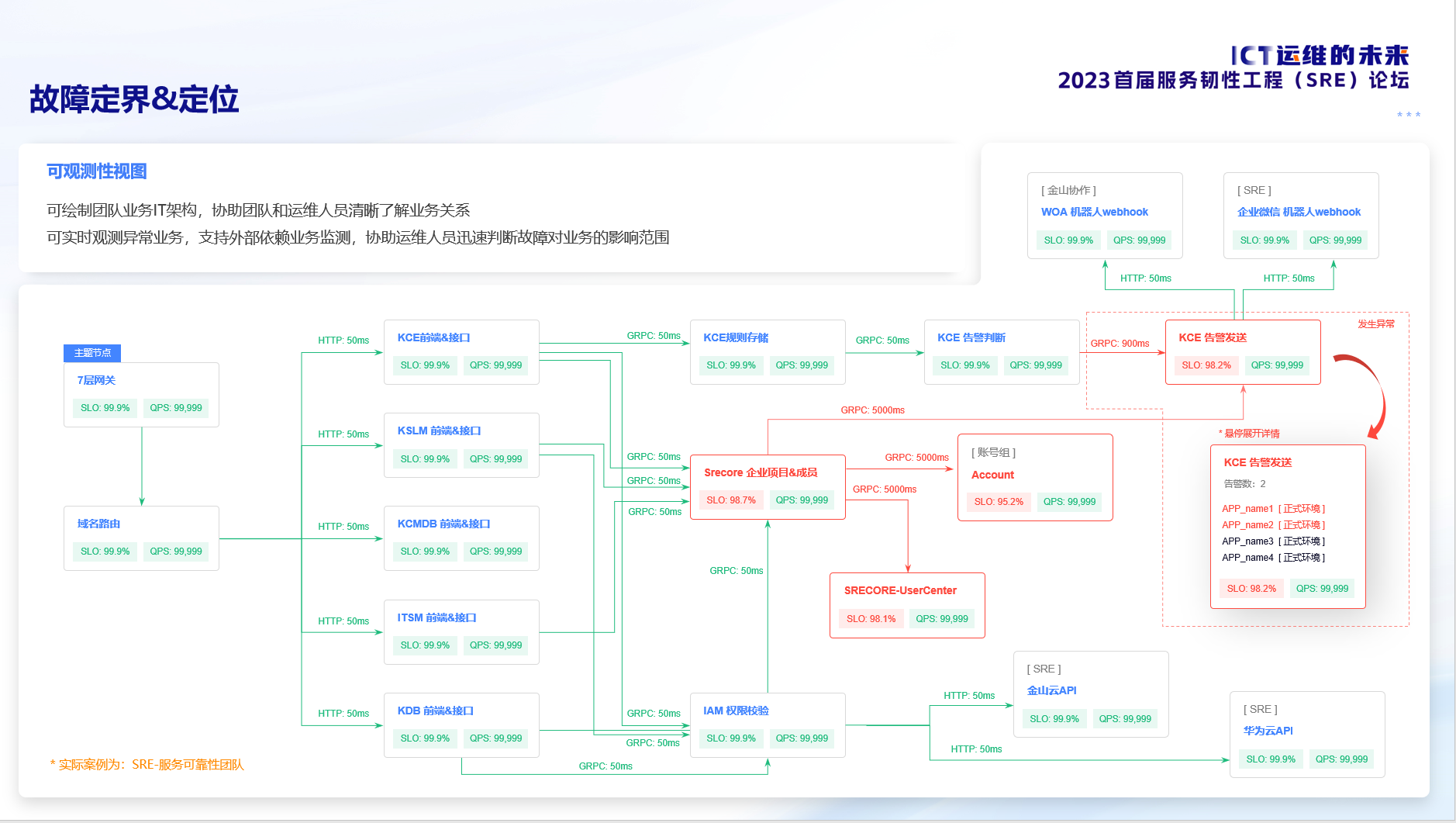Screen dimensions: 1456x823
Task: Open the KCMDB 前端&接口 node
Action: click(461, 538)
